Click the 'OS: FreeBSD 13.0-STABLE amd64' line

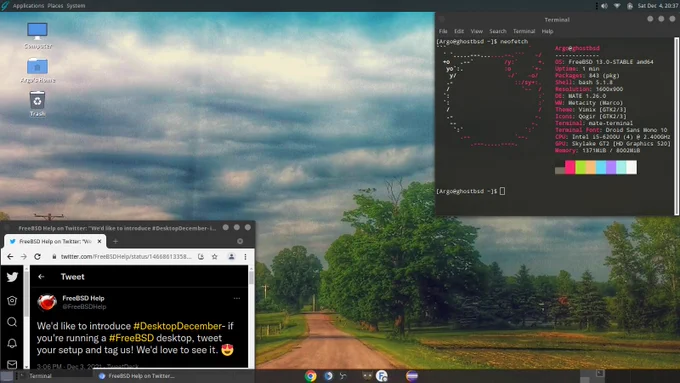pyautogui.click(x=604, y=62)
